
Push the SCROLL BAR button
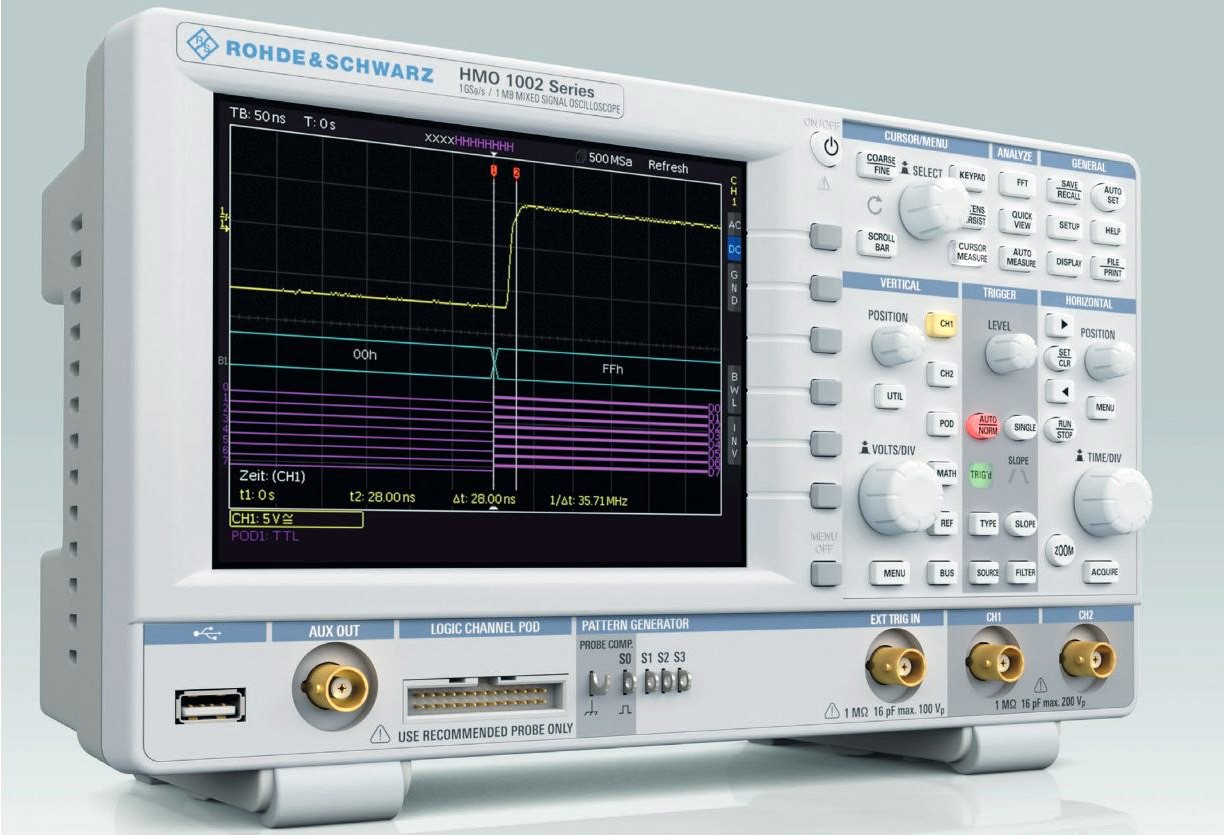tap(879, 242)
